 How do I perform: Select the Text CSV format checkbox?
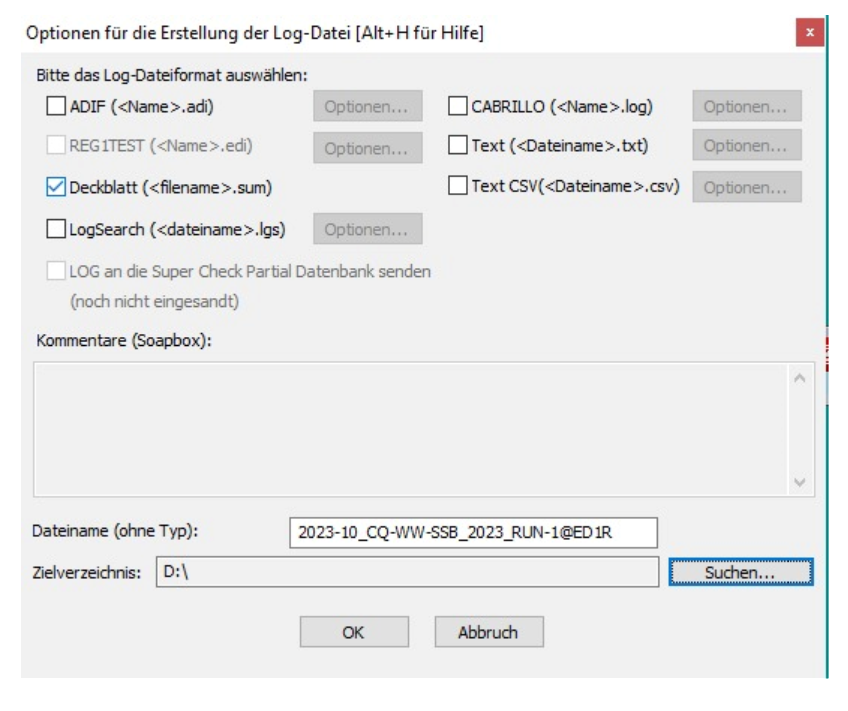pyautogui.click(x=458, y=186)
